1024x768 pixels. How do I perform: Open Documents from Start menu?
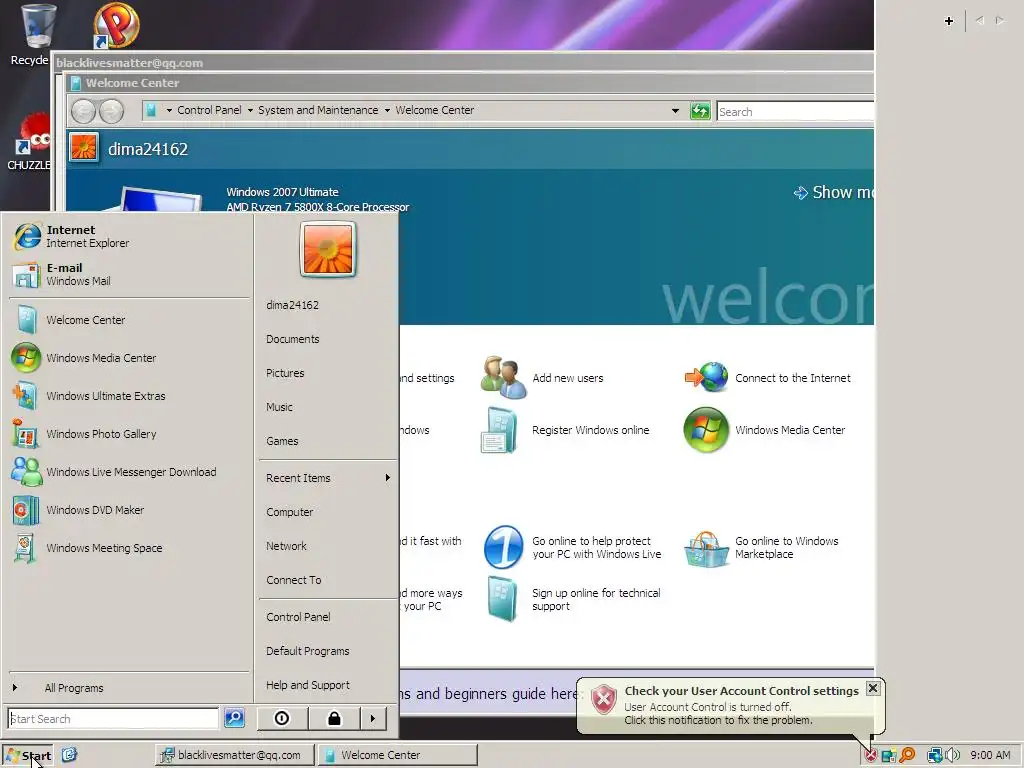click(293, 339)
